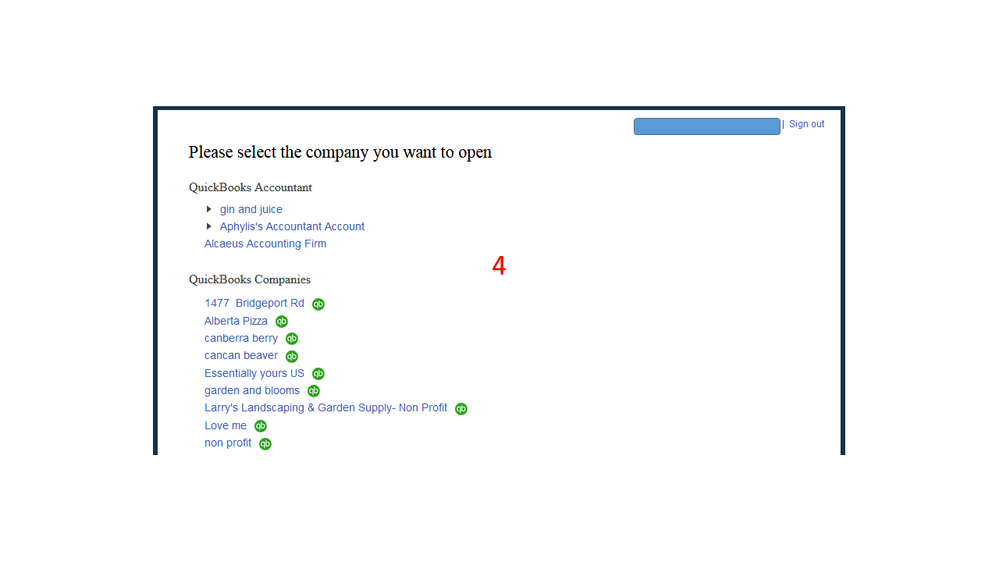Expand the gin and juice triangle
Viewport: 999px width, 562px height.
209,209
